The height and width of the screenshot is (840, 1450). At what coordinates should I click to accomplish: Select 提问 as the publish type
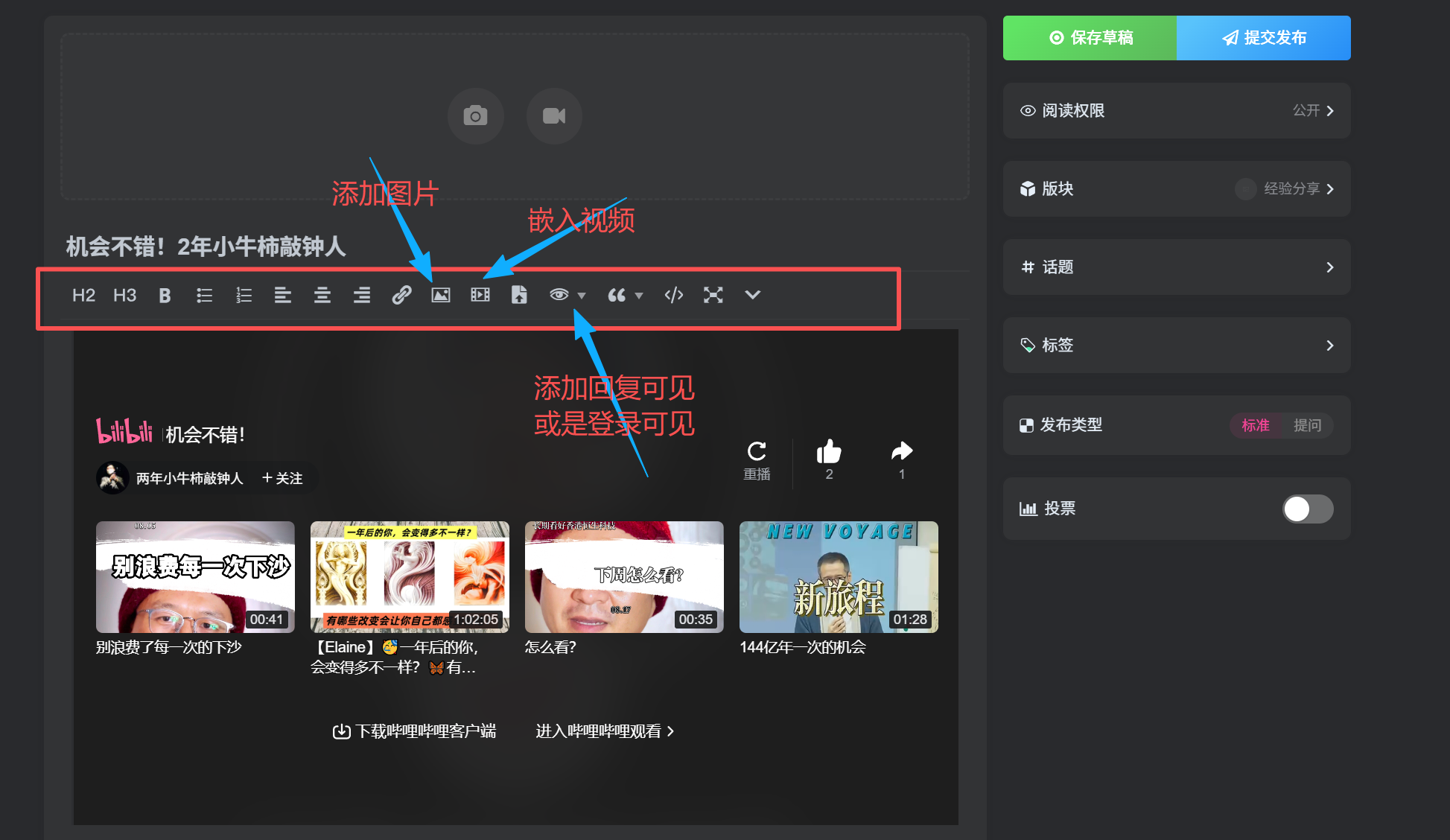pos(1309,425)
